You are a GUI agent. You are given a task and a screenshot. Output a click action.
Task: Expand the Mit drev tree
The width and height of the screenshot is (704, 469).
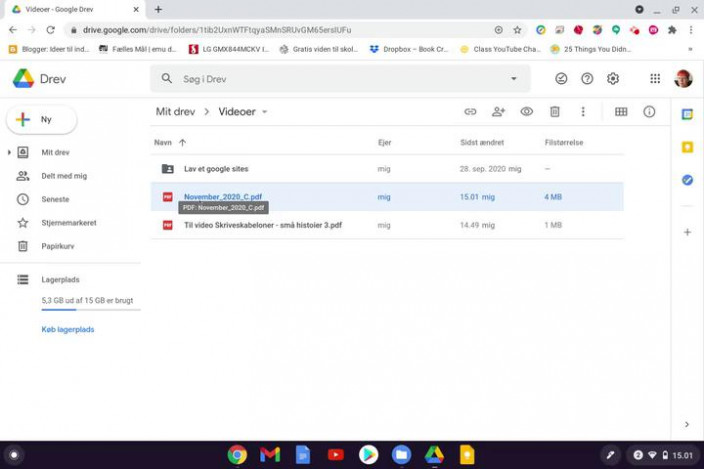click(x=10, y=153)
